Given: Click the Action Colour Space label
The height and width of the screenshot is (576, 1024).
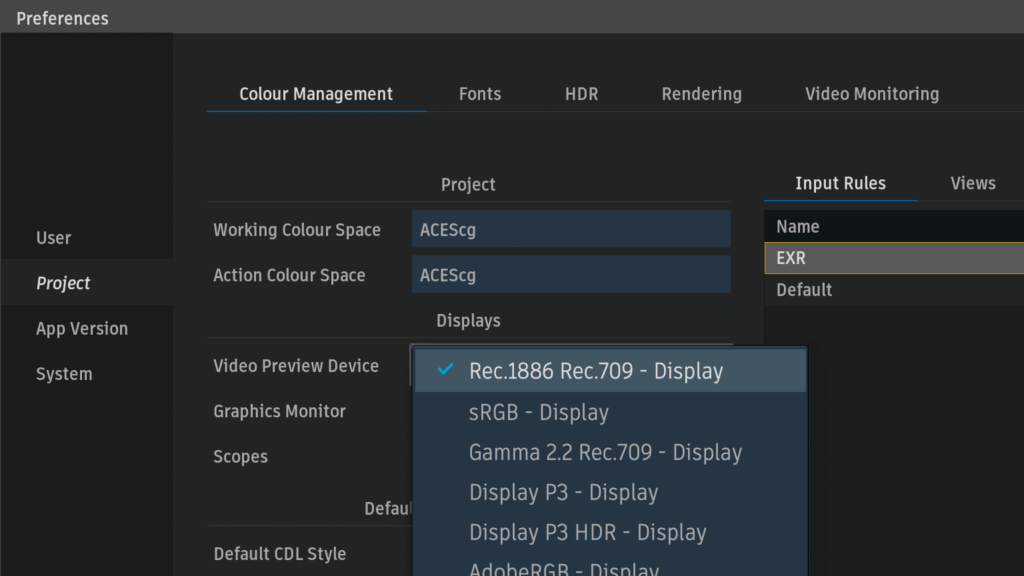Looking at the screenshot, I should 289,275.
